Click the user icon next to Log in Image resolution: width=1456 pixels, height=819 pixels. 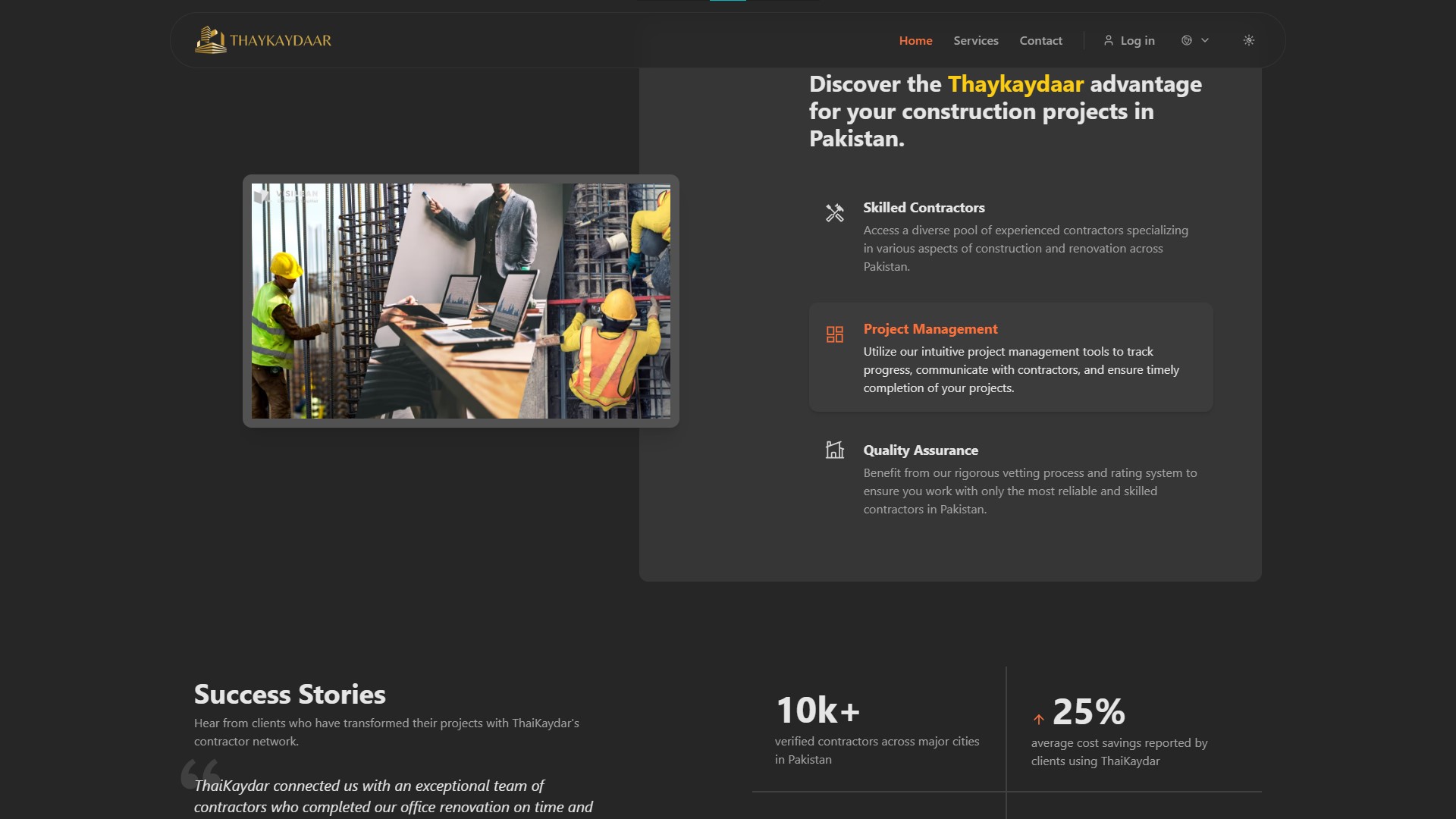(1109, 40)
